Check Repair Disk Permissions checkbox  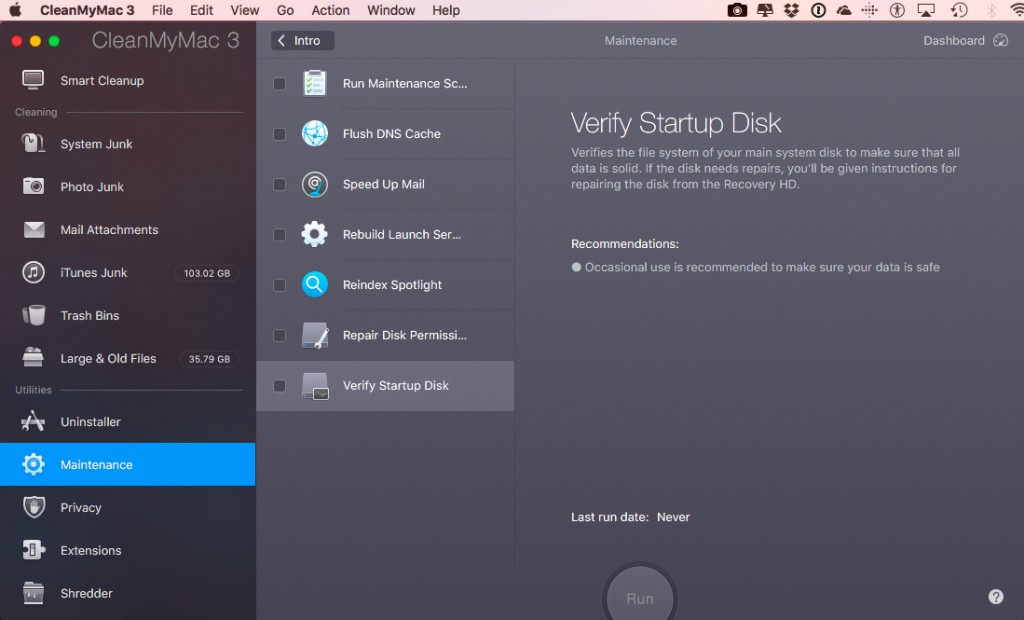coord(280,335)
